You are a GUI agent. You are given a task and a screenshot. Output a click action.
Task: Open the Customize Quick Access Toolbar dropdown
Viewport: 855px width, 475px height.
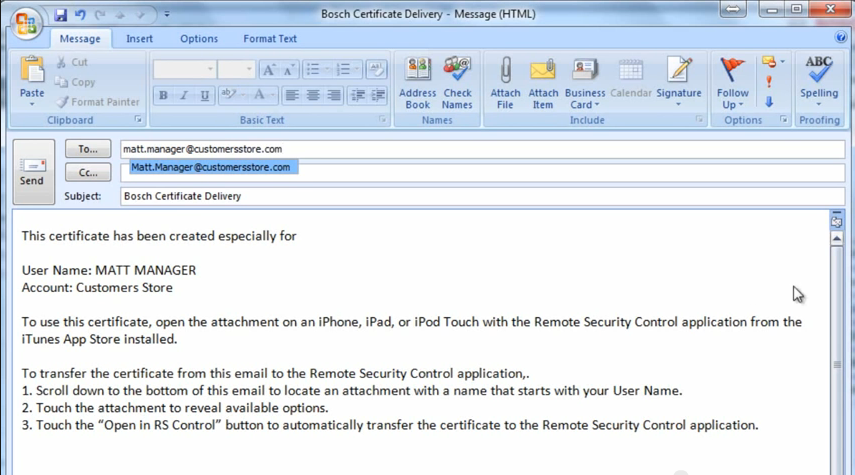167,14
